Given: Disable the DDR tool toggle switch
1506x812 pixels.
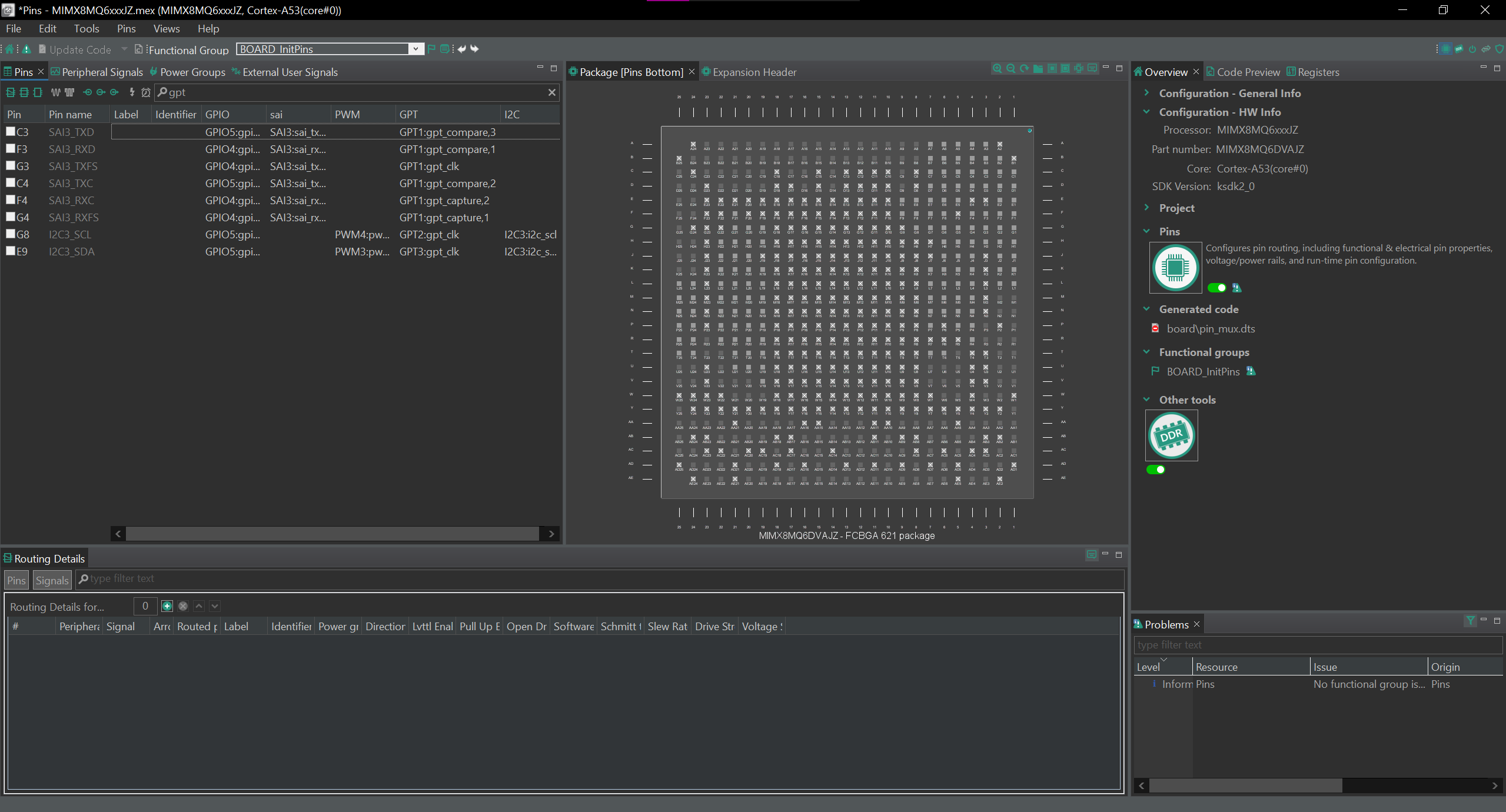Looking at the screenshot, I should 1156,470.
